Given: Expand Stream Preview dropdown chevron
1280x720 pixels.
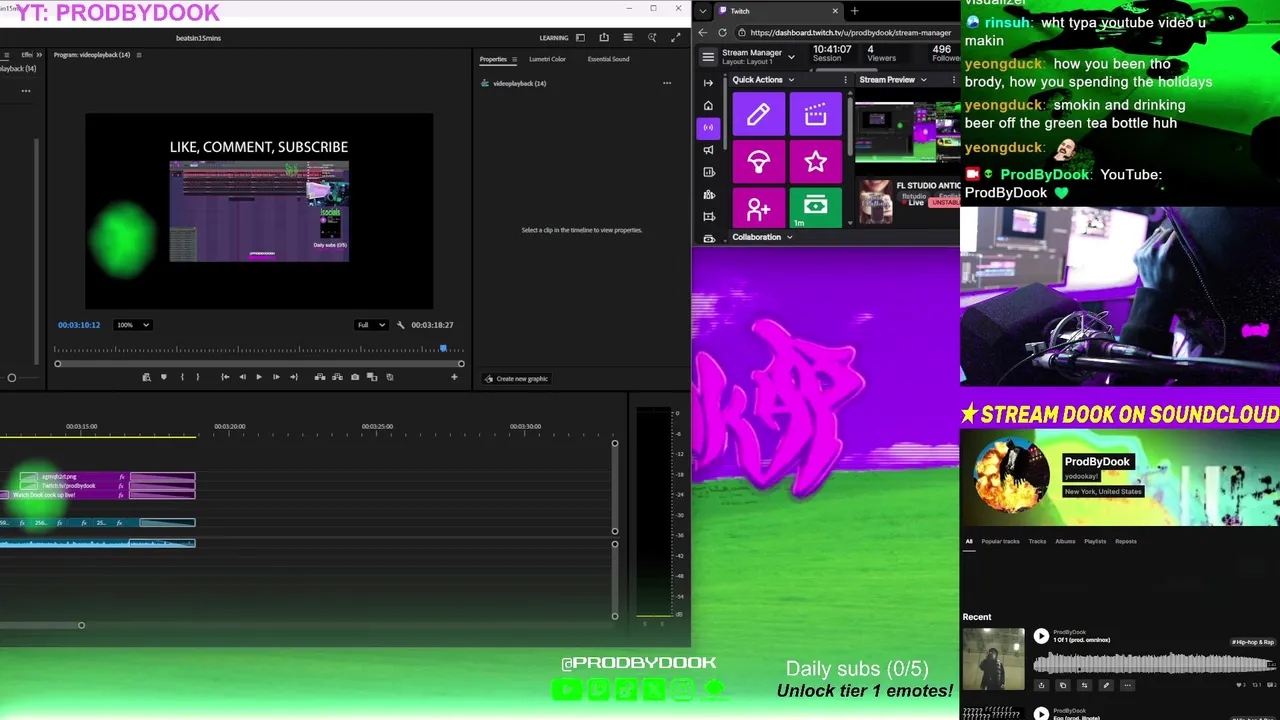Looking at the screenshot, I should click(923, 80).
